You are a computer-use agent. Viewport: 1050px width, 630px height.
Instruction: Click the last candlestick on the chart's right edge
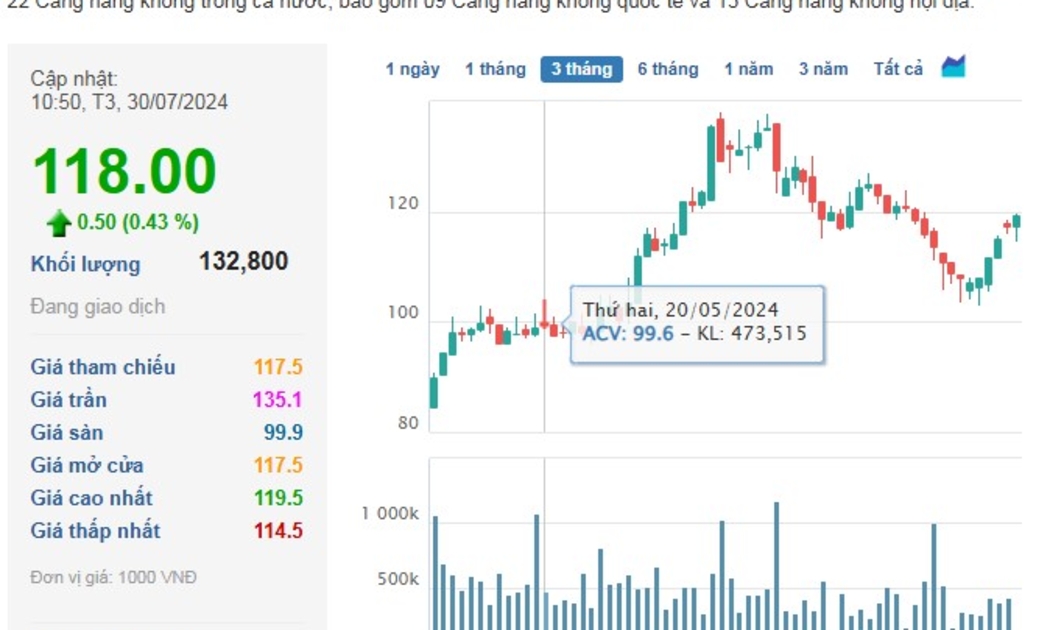[x=1016, y=222]
